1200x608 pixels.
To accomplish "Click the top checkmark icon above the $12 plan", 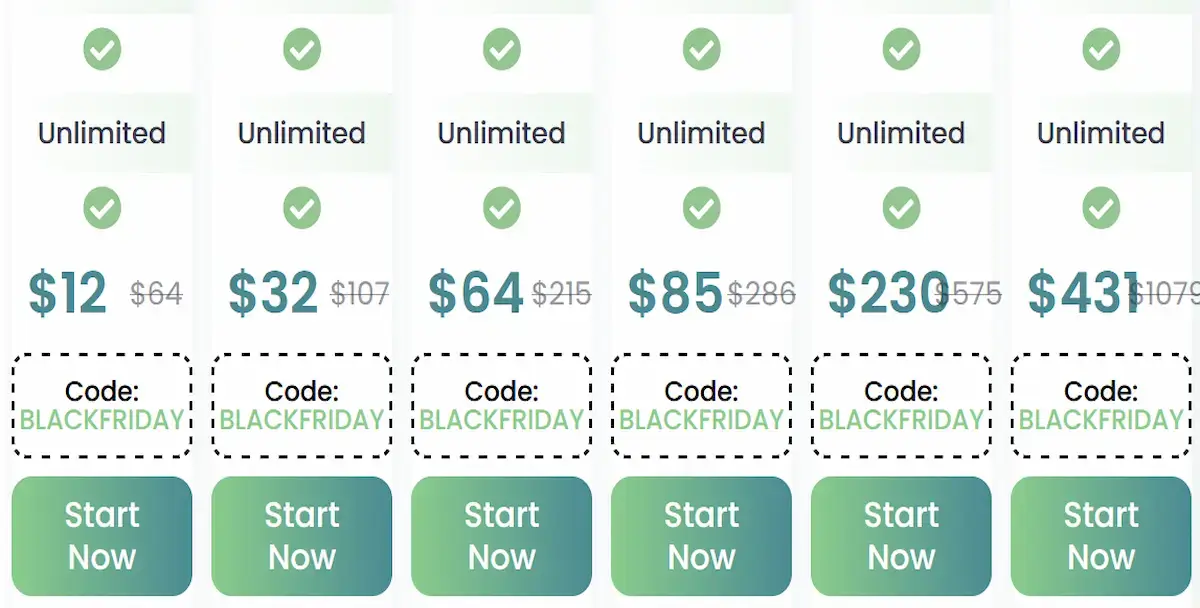I will (x=102, y=48).
